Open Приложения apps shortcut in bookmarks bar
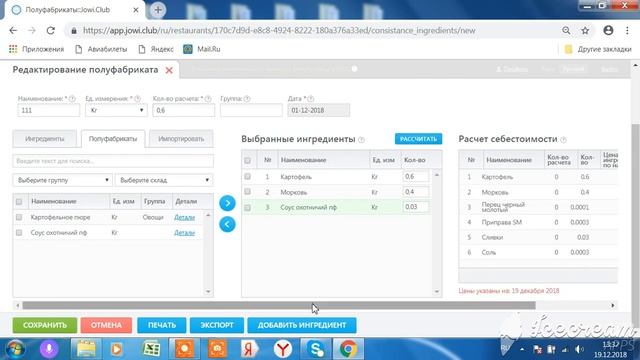This screenshot has width=640, height=360. tap(36, 49)
